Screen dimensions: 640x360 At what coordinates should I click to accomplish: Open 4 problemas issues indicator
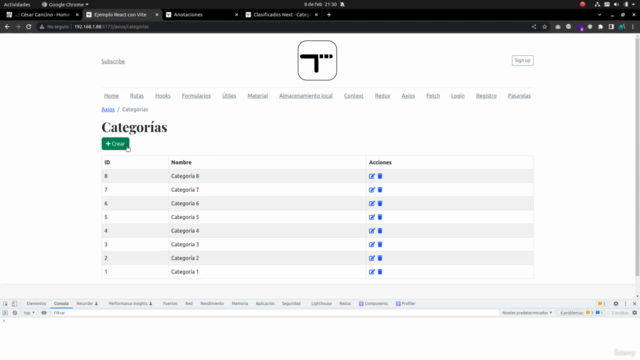point(581,313)
